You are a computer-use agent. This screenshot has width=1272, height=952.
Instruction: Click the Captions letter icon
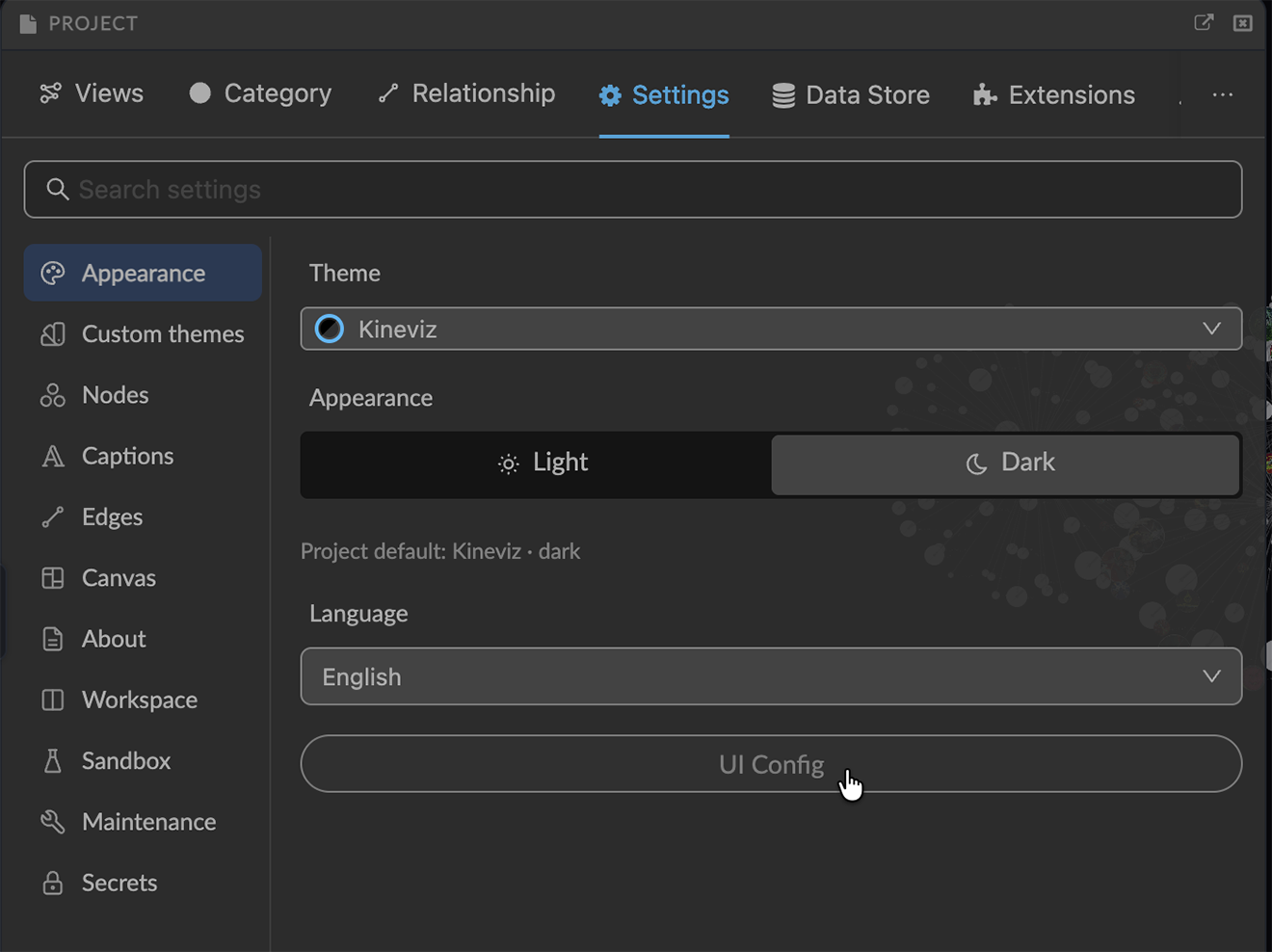(53, 456)
